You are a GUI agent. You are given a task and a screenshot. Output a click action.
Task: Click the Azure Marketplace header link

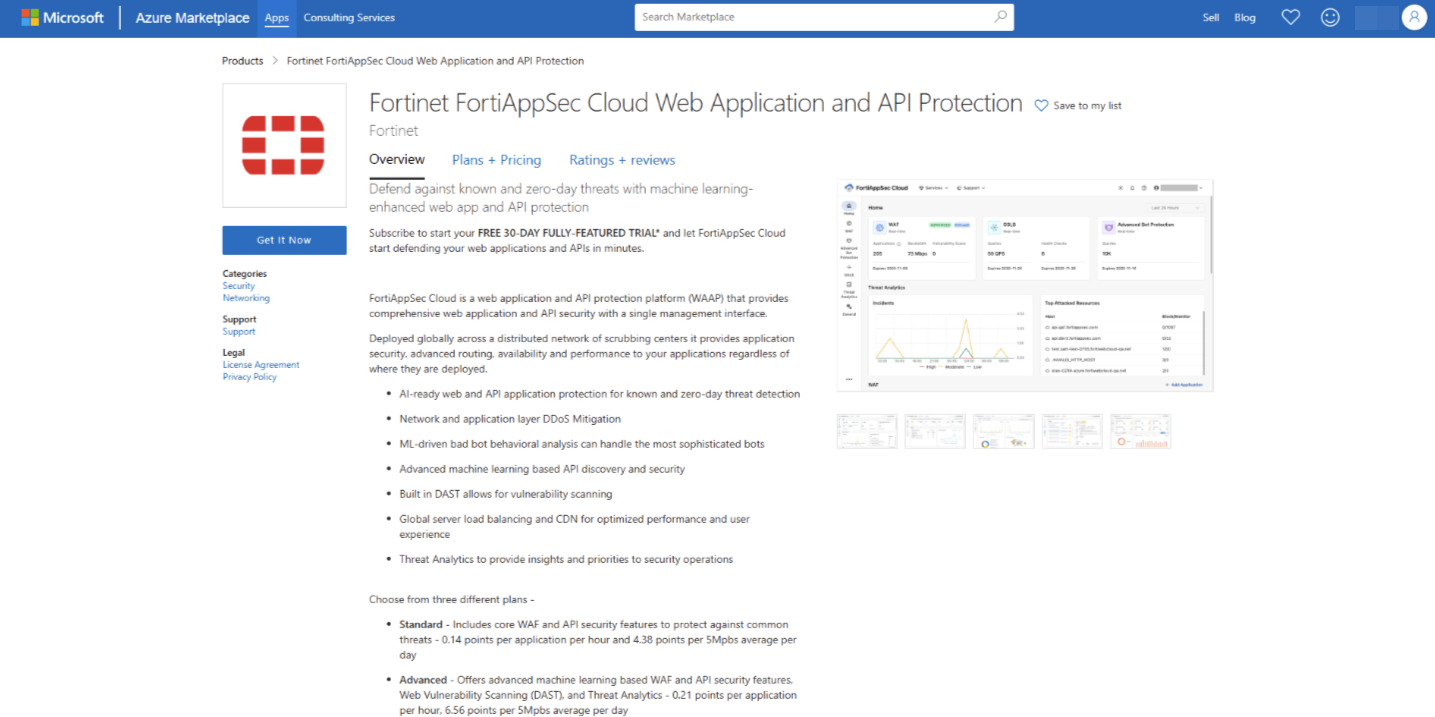coord(191,17)
